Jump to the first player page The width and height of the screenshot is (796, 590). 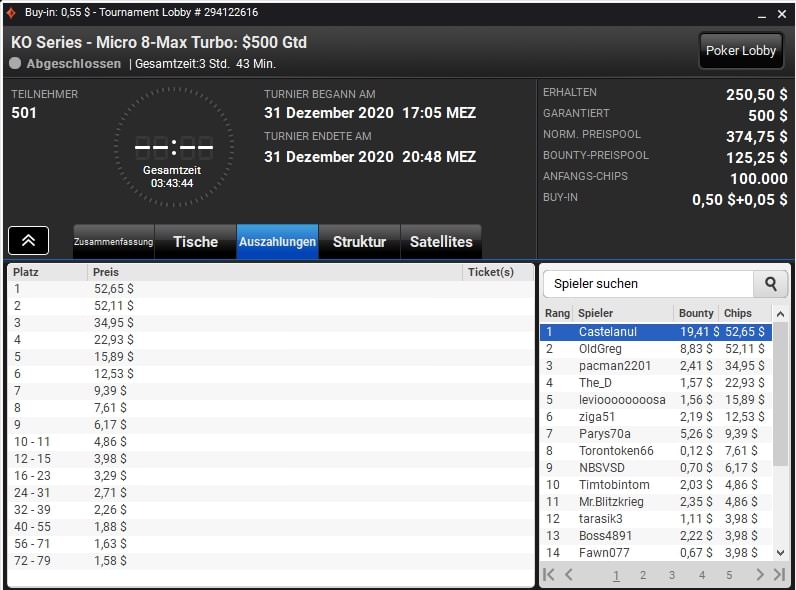(549, 575)
